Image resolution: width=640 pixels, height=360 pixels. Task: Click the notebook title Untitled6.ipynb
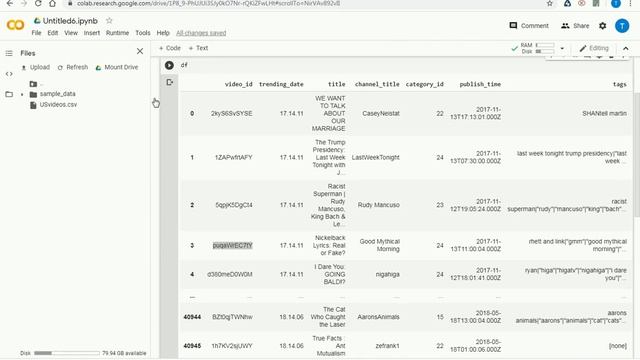(70, 21)
